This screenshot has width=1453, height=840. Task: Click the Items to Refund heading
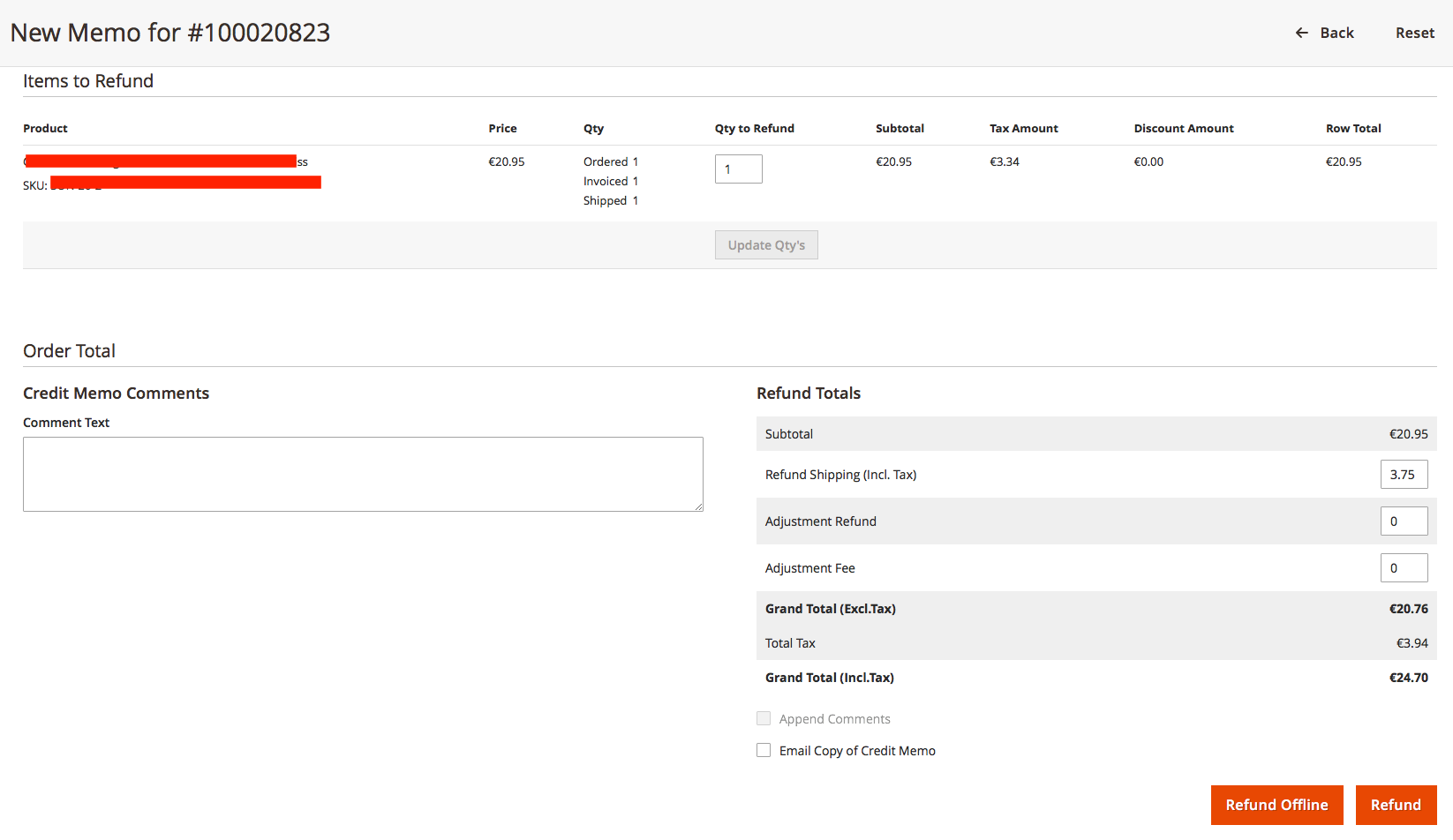tap(87, 80)
